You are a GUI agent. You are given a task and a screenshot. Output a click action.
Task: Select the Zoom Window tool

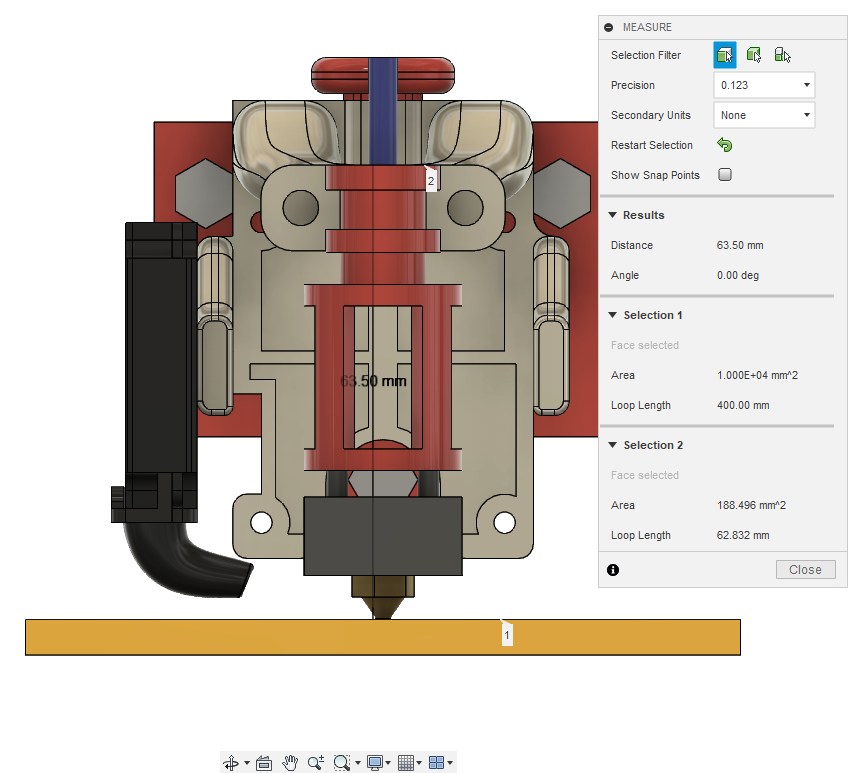point(342,762)
